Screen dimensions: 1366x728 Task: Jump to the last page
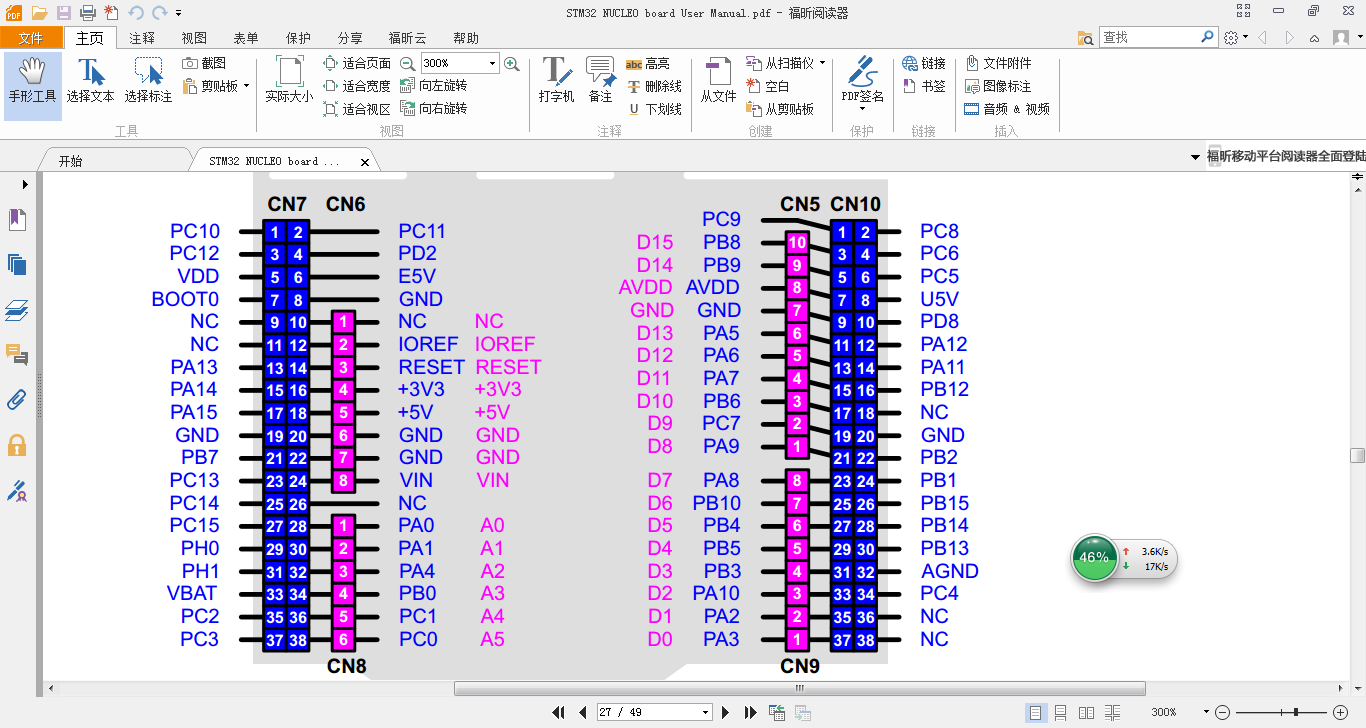coord(751,712)
